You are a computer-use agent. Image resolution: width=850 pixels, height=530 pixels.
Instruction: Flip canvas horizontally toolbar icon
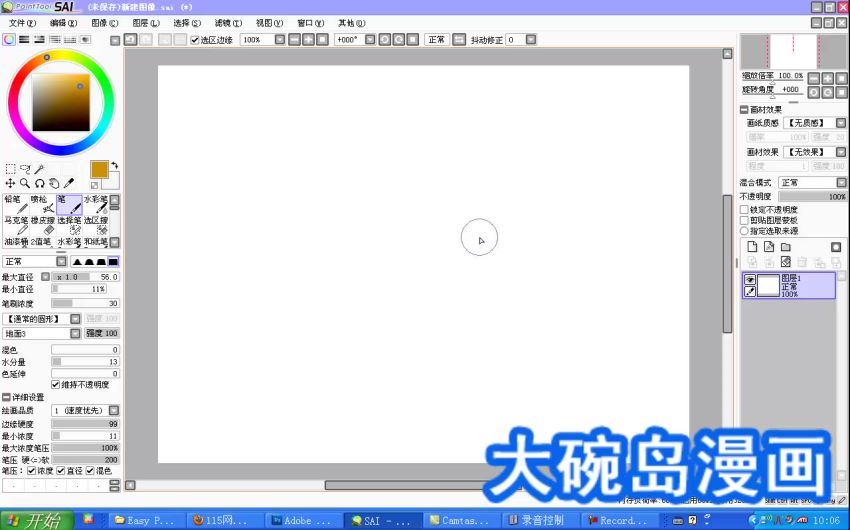pos(459,40)
